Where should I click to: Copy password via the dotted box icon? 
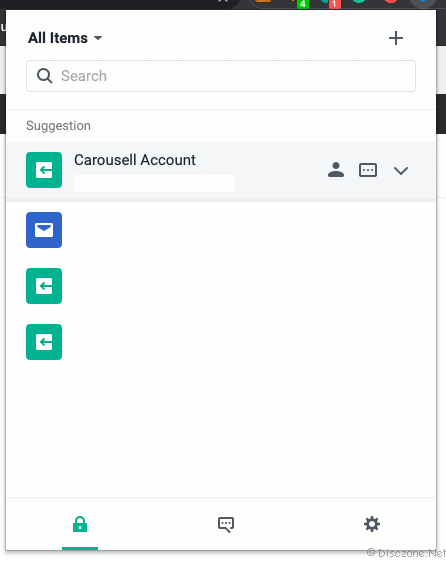coord(368,170)
